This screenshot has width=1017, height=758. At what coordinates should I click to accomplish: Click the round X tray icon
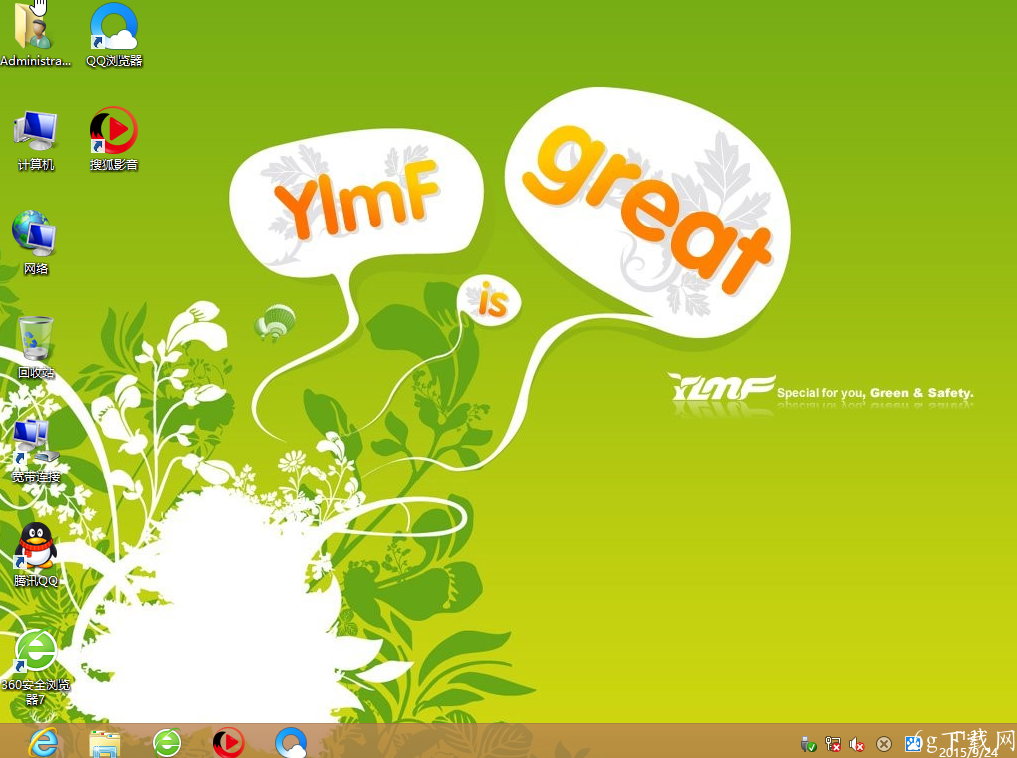pyautogui.click(x=883, y=744)
